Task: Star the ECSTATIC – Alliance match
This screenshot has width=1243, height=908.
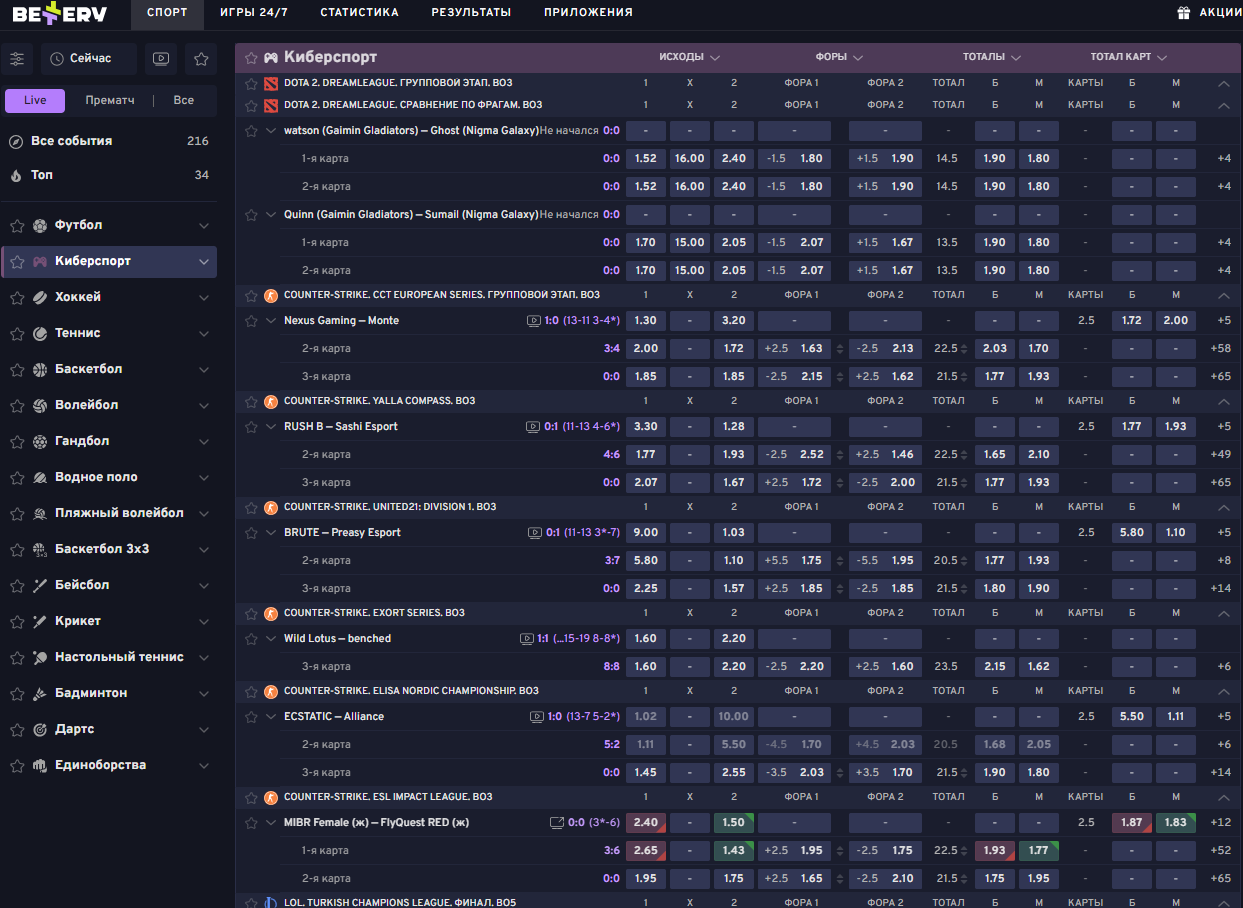Action: [251, 716]
